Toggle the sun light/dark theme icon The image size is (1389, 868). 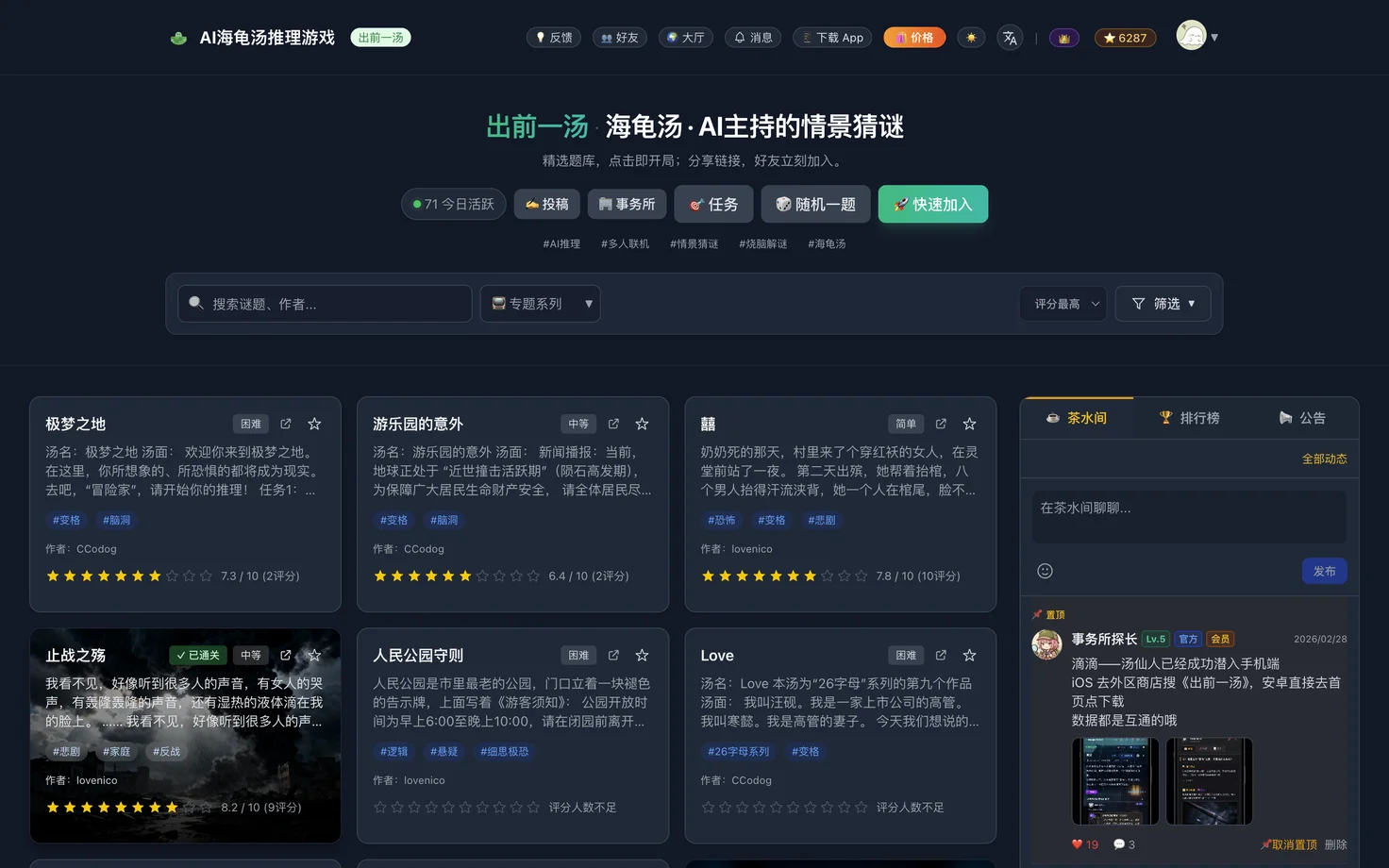point(971,38)
